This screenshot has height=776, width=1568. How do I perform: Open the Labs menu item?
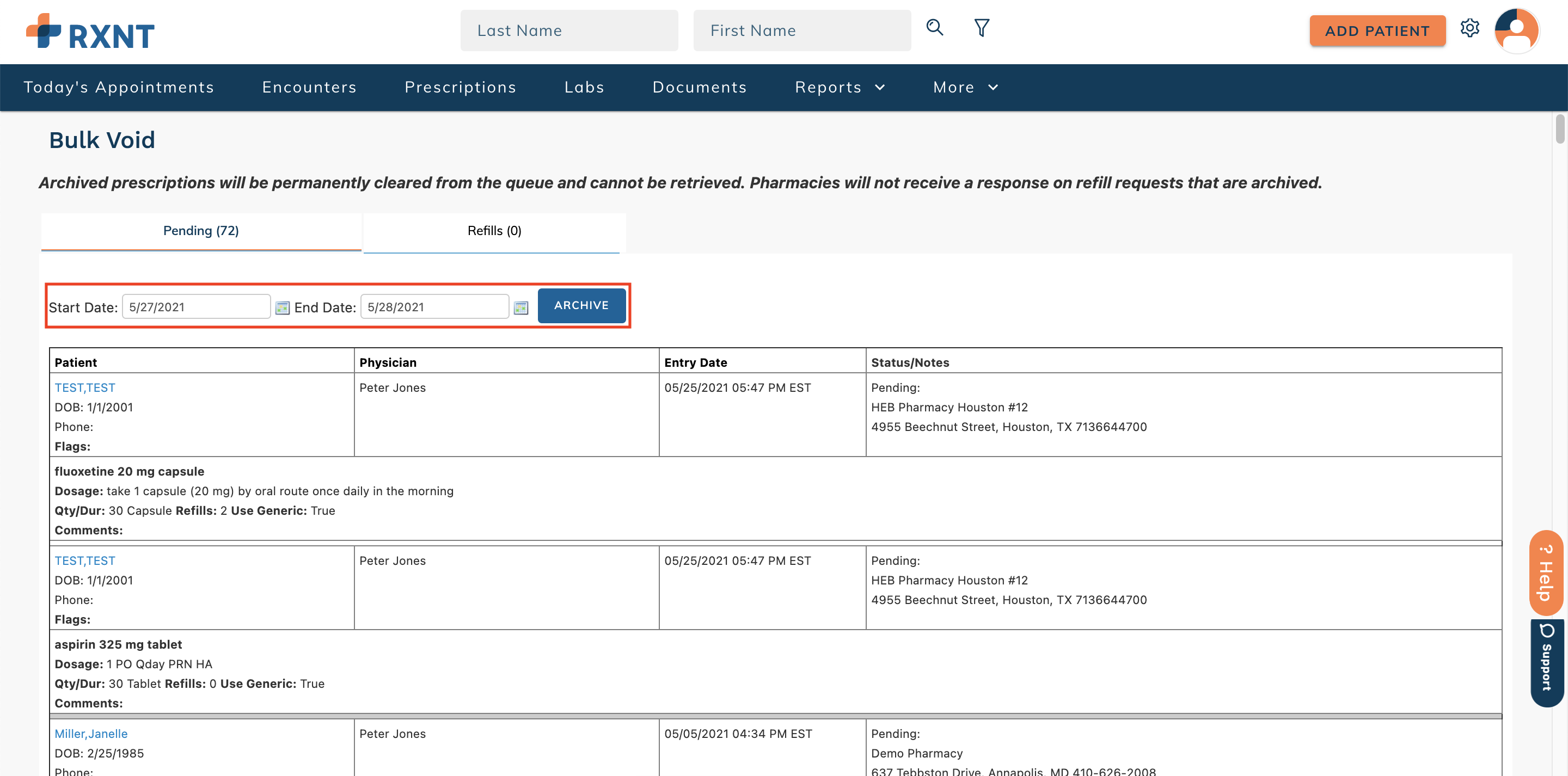584,87
